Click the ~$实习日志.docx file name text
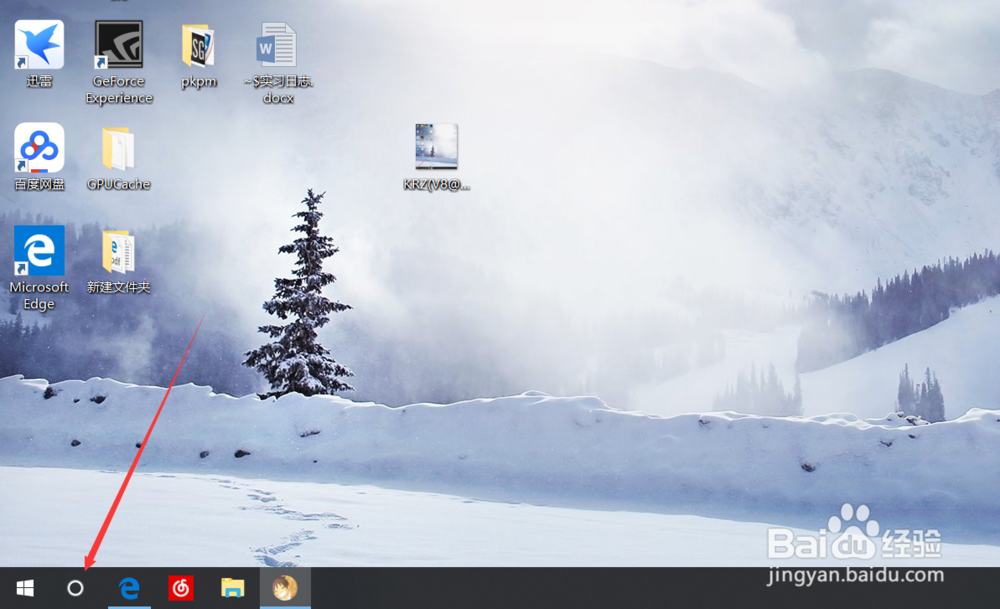Viewport: 1000px width, 609px height. point(278,89)
